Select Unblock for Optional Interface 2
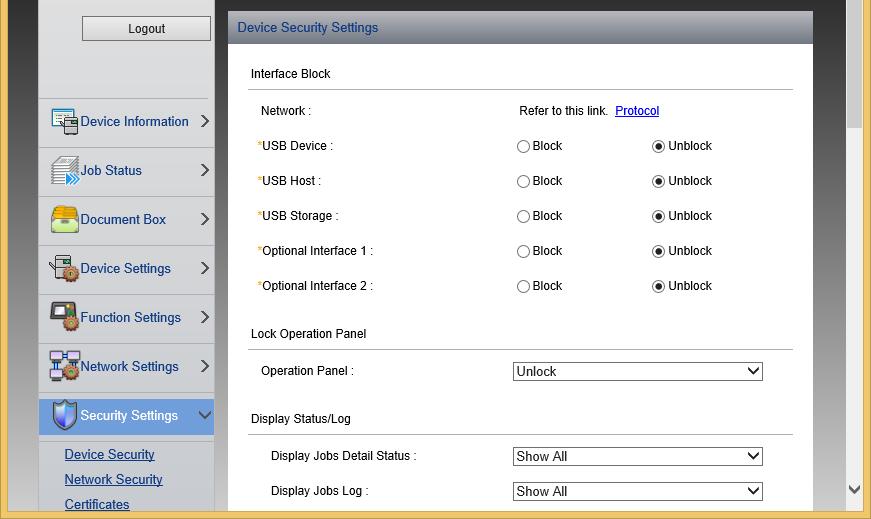The height and width of the screenshot is (519, 871). tap(658, 287)
